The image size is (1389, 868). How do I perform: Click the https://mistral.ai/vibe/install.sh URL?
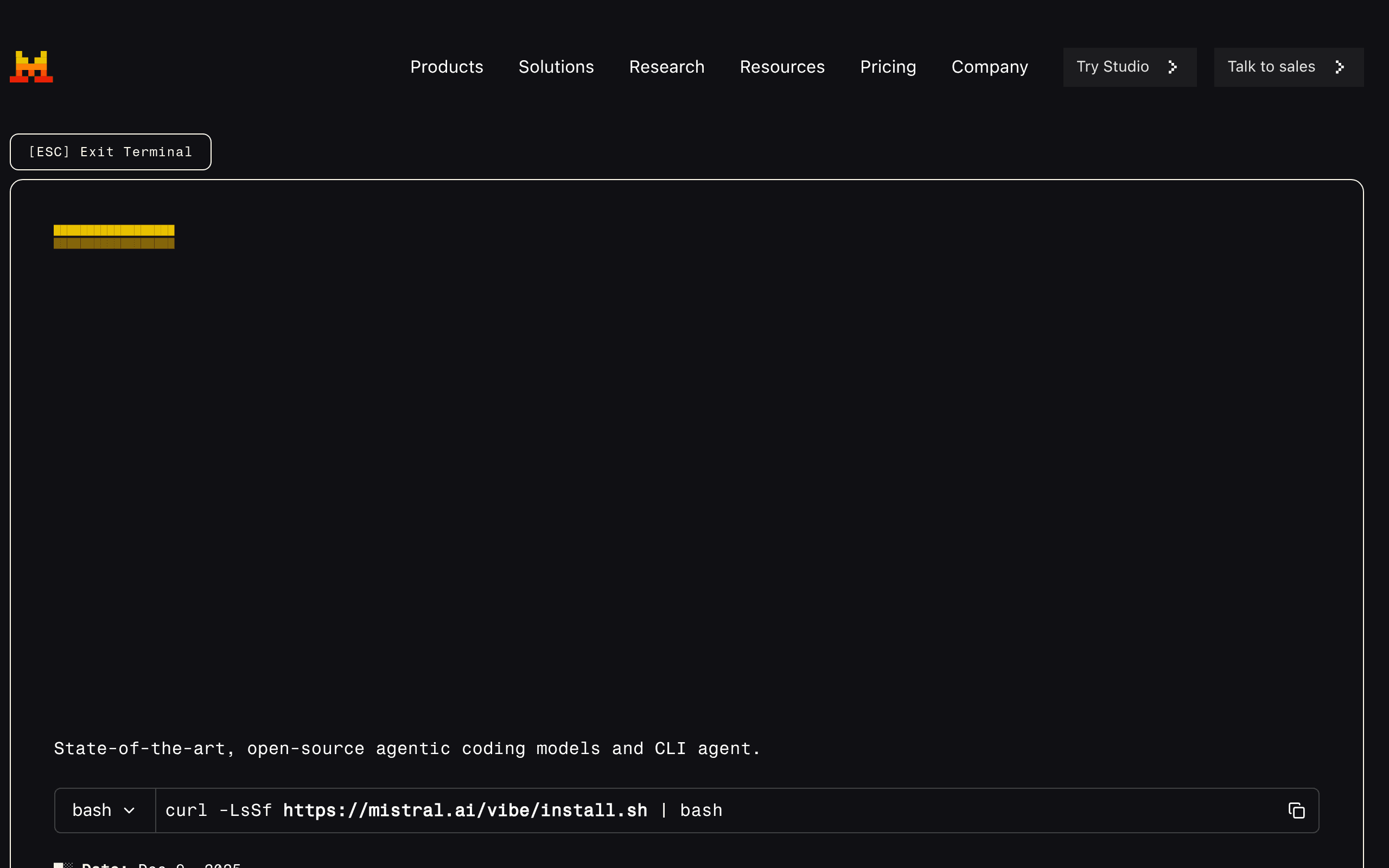pyautogui.click(x=465, y=810)
